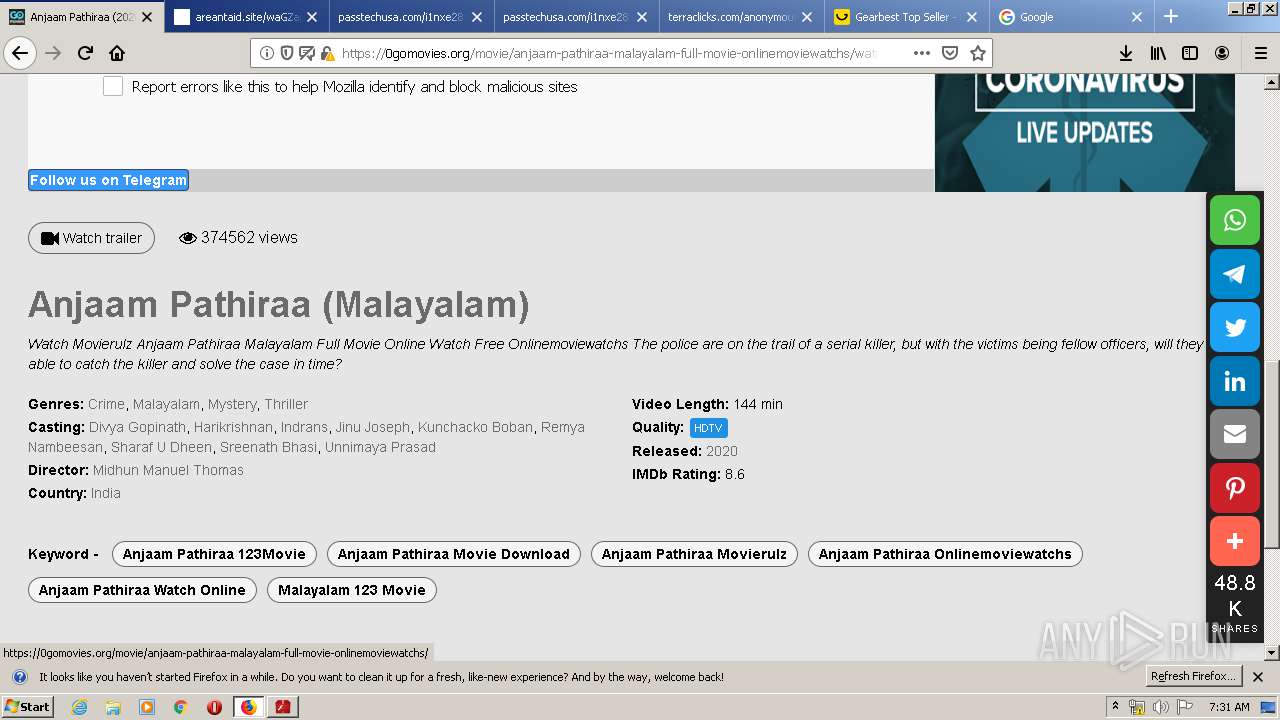1280x720 pixels.
Task: Reload the current page
Action: point(85,53)
